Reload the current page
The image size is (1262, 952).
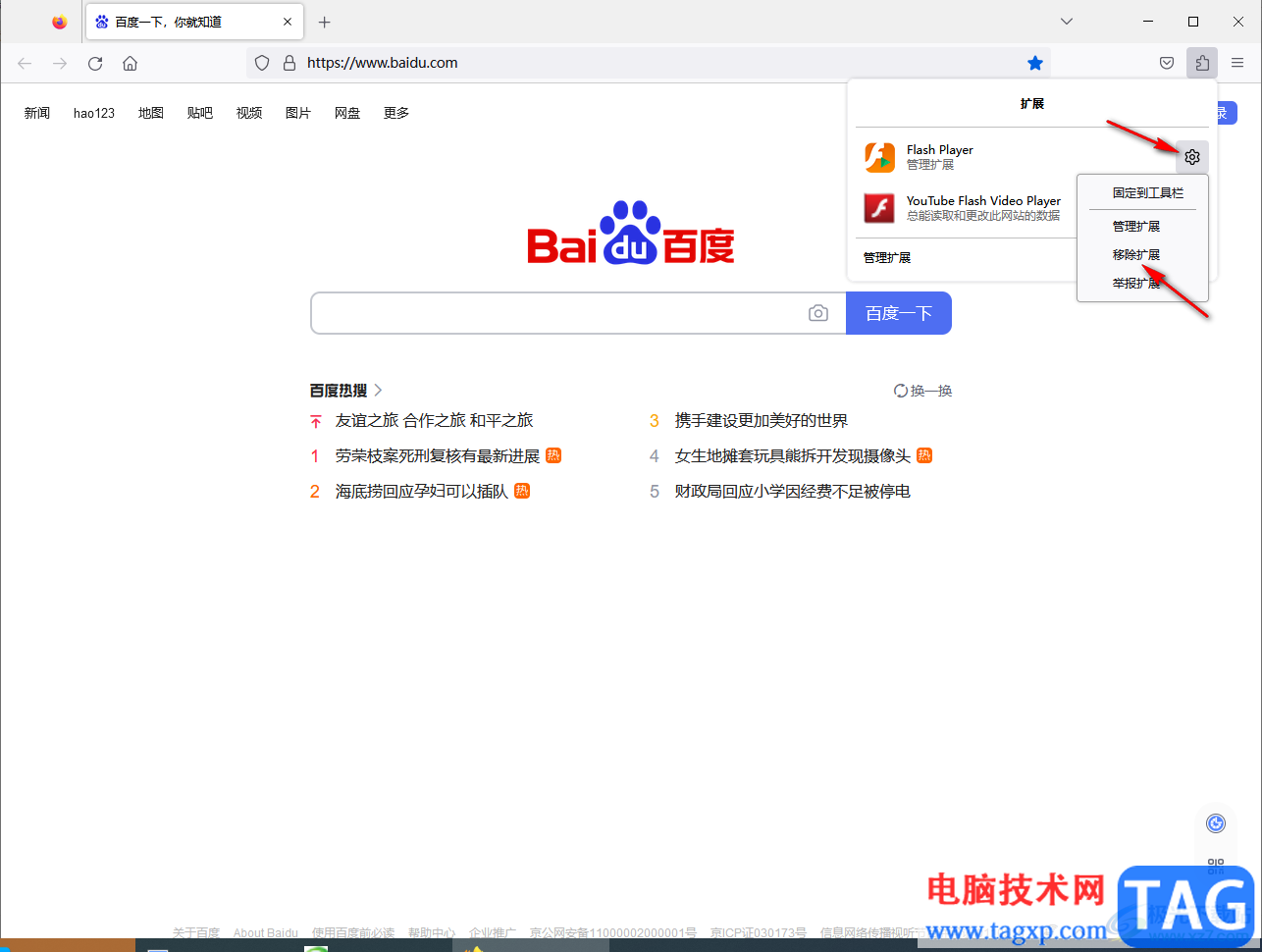pos(95,63)
